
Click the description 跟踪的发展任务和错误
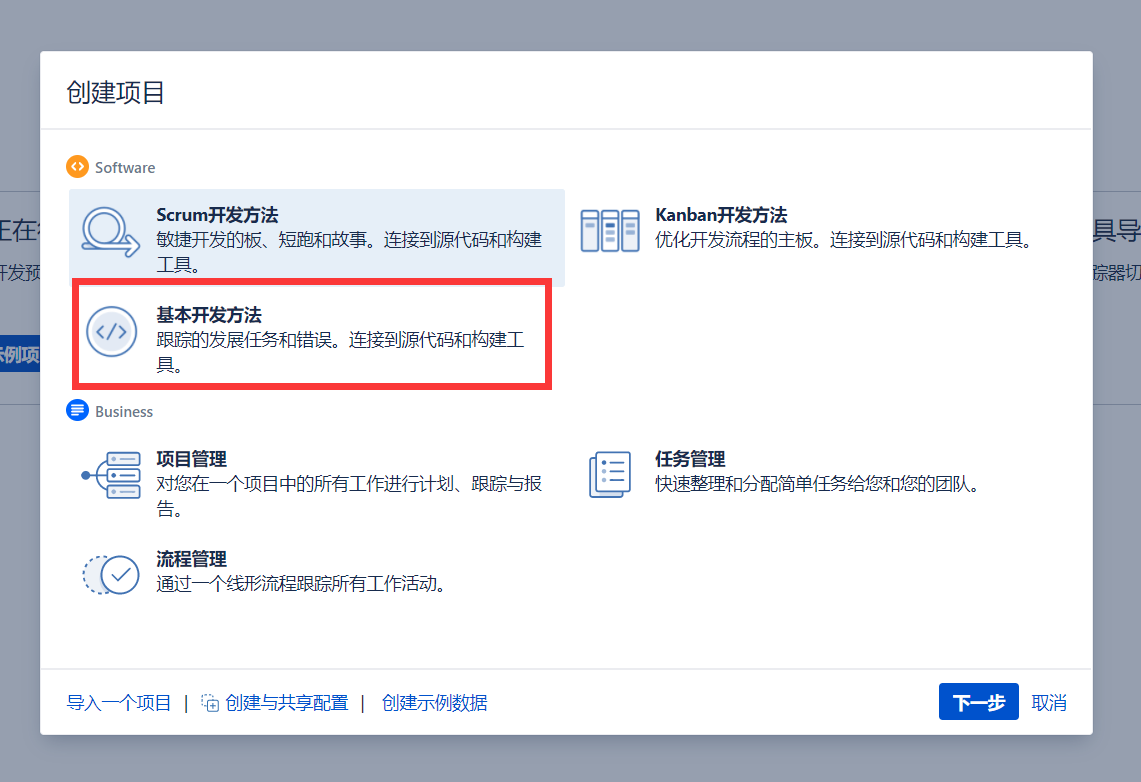click(340, 352)
